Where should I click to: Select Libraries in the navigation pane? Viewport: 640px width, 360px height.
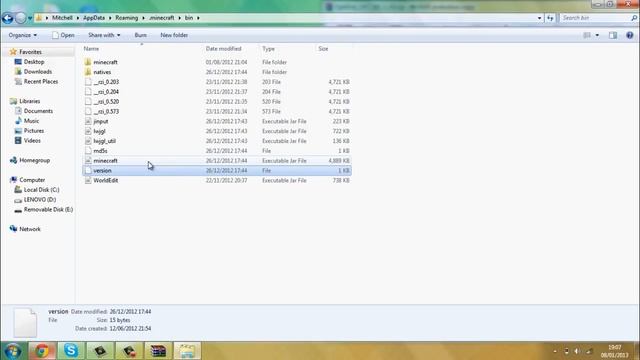click(29, 101)
